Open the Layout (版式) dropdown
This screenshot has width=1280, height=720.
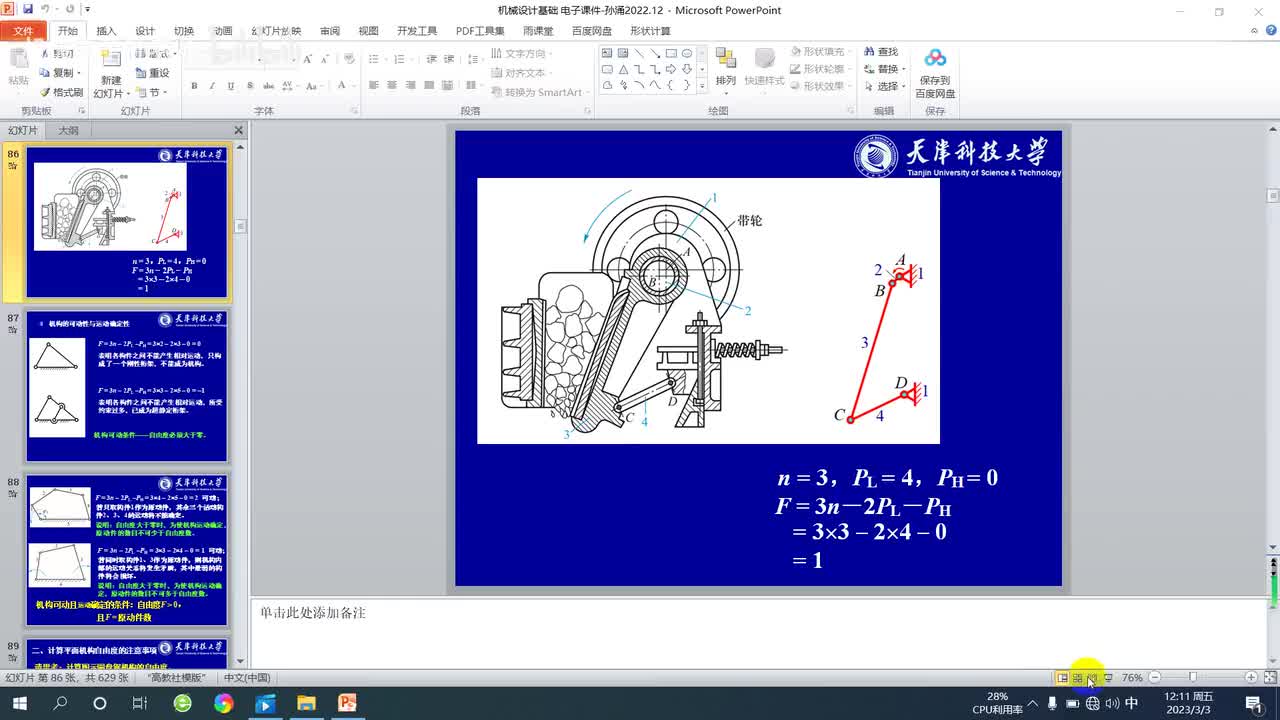pyautogui.click(x=153, y=54)
